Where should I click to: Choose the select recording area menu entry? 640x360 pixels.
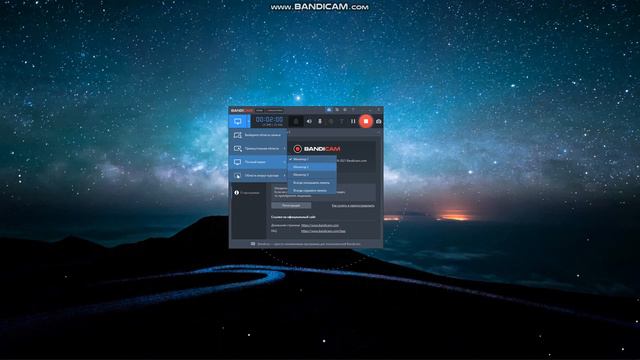(258, 135)
